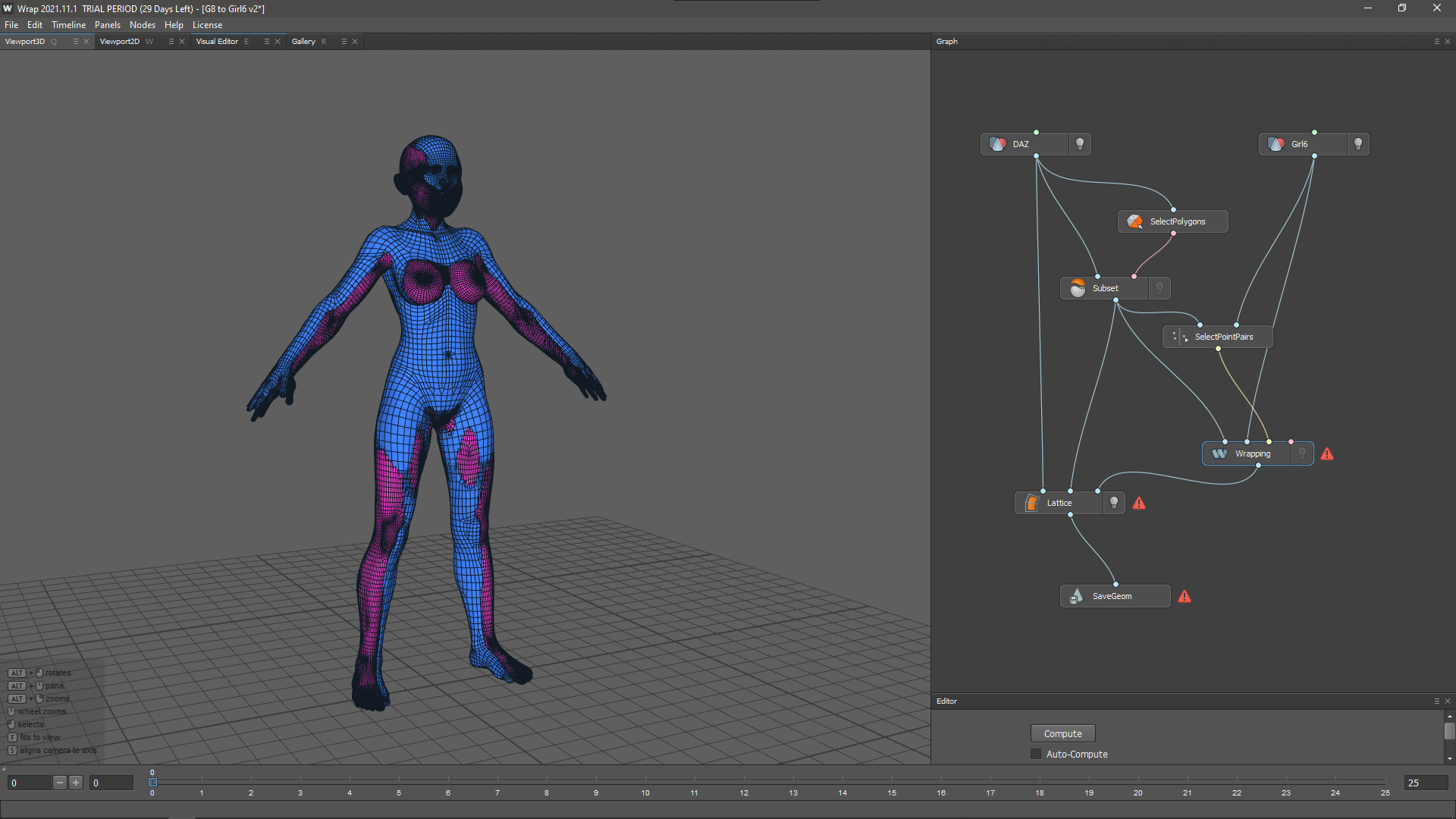Enable the Auto-Compute checkbox
Image resolution: width=1456 pixels, height=819 pixels.
pyautogui.click(x=1036, y=754)
